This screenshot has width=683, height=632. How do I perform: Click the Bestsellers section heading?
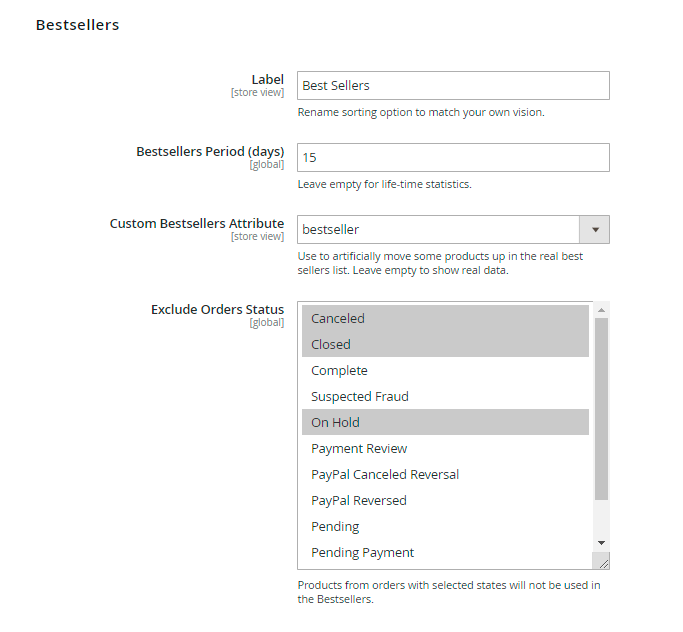tap(77, 25)
